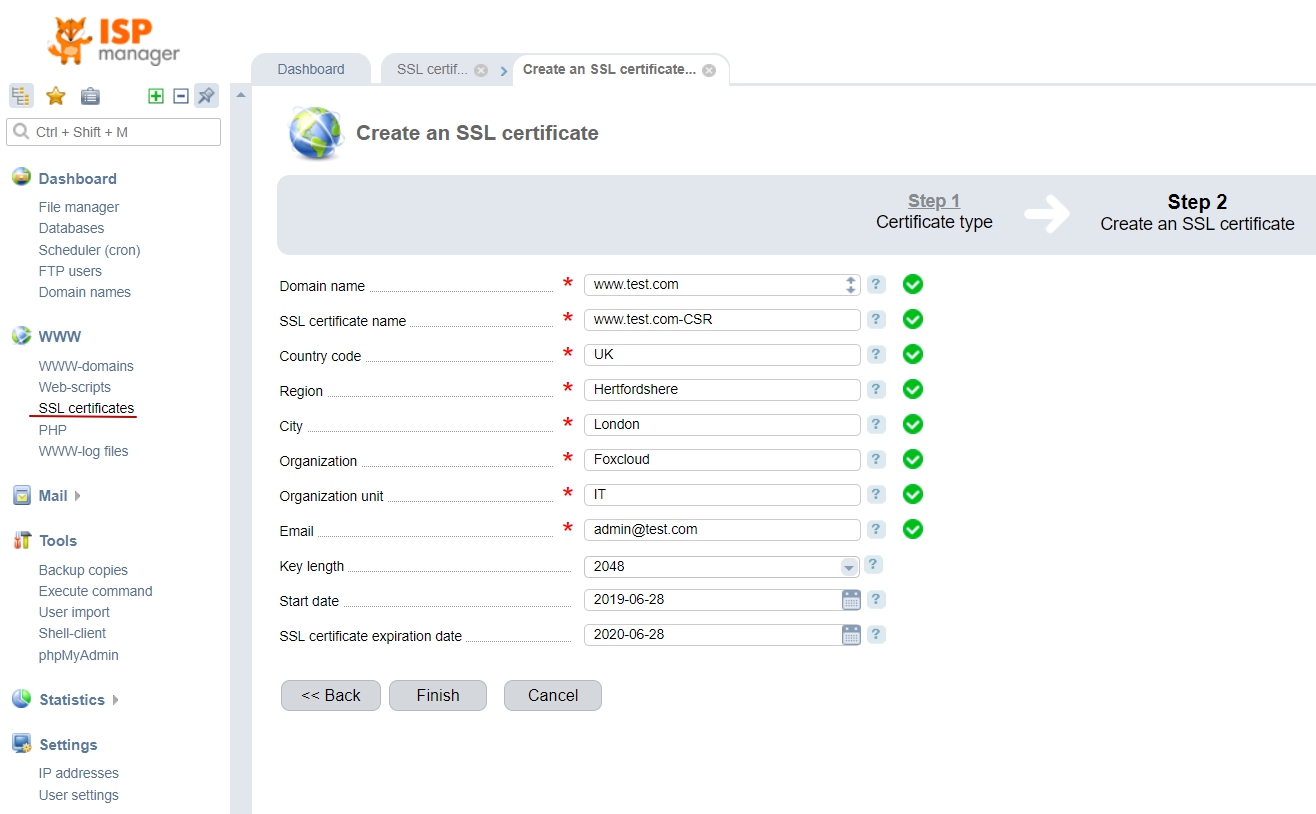Viewport: 1316px width, 814px height.
Task: Open the Key length dropdown
Action: click(x=849, y=567)
